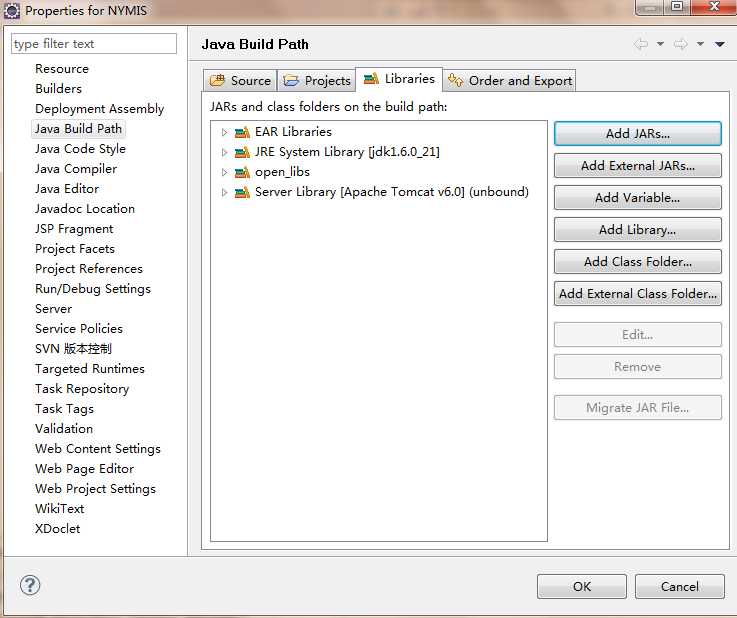Select the EAR Libraries entry text
This screenshot has width=737, height=618.
click(293, 132)
